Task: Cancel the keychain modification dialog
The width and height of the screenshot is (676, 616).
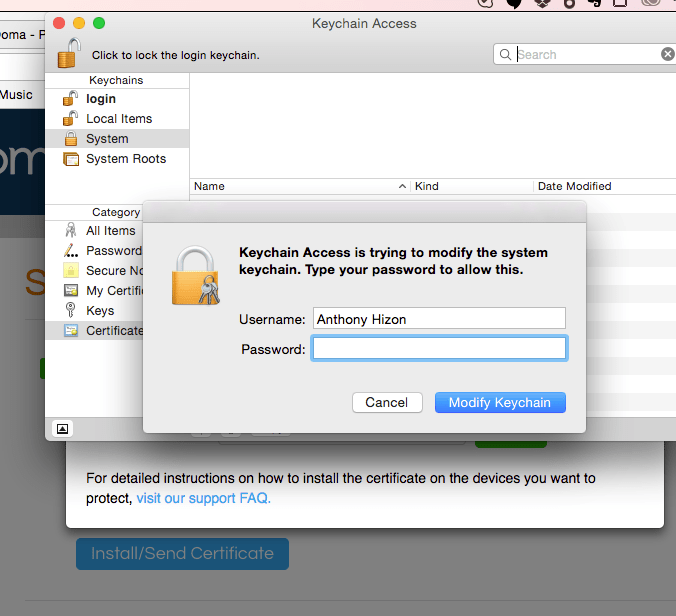Action: [387, 402]
